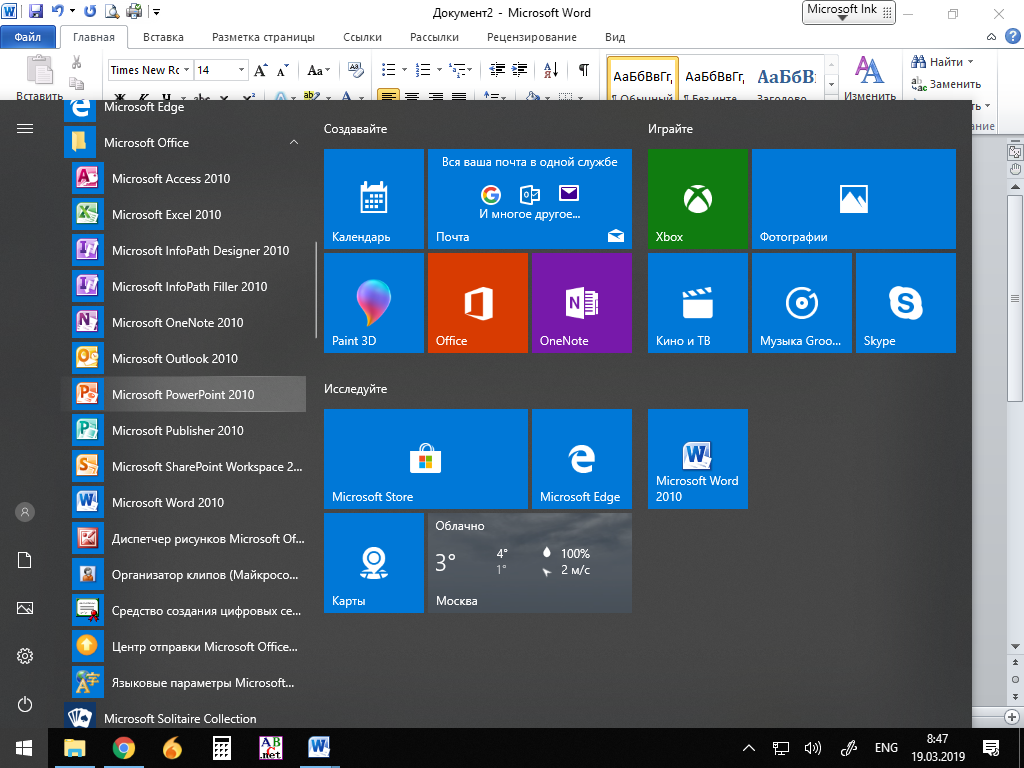Toggle the Start menu hamburger expand button

25,129
